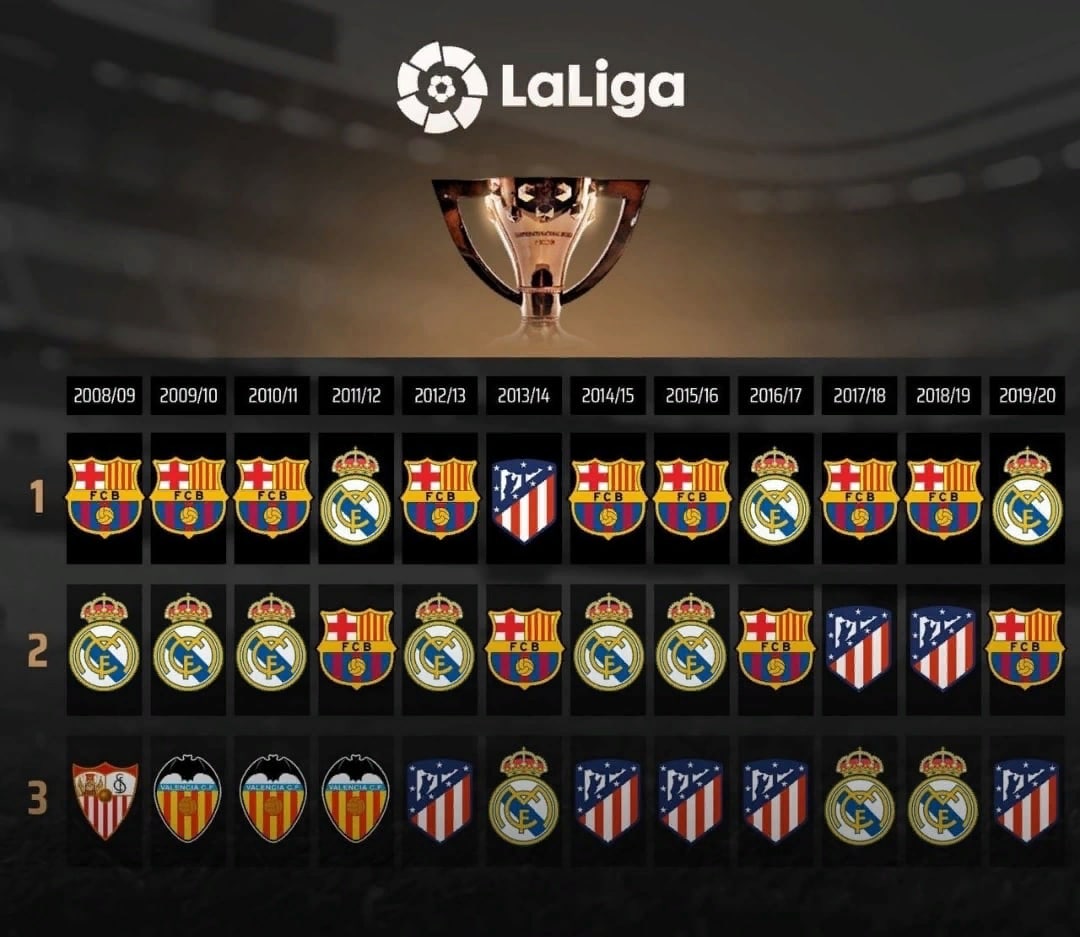The width and height of the screenshot is (1080, 937).
Task: Click Barcelona crest, 2008/09 first place
Action: click(104, 498)
